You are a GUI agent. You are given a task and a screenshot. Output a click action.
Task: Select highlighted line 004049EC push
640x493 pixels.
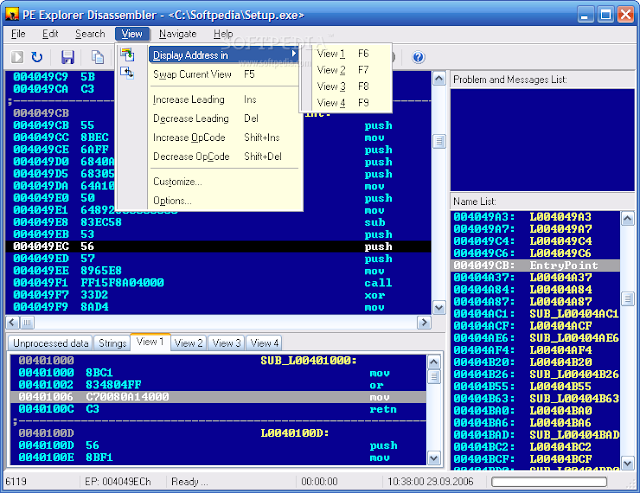pos(218,246)
